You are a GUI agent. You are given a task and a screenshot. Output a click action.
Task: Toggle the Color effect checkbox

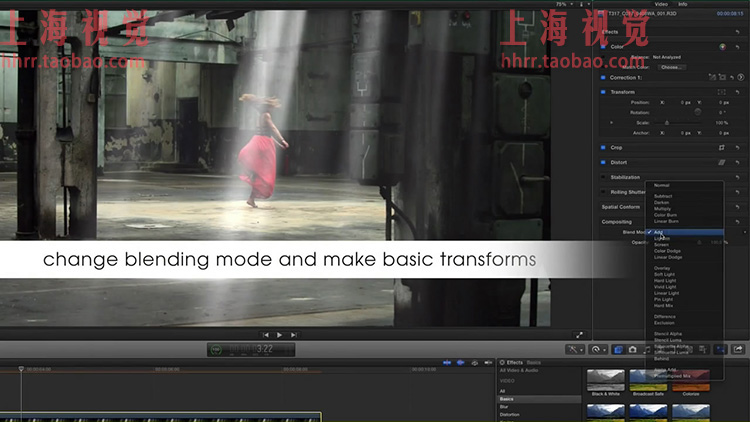(603, 46)
